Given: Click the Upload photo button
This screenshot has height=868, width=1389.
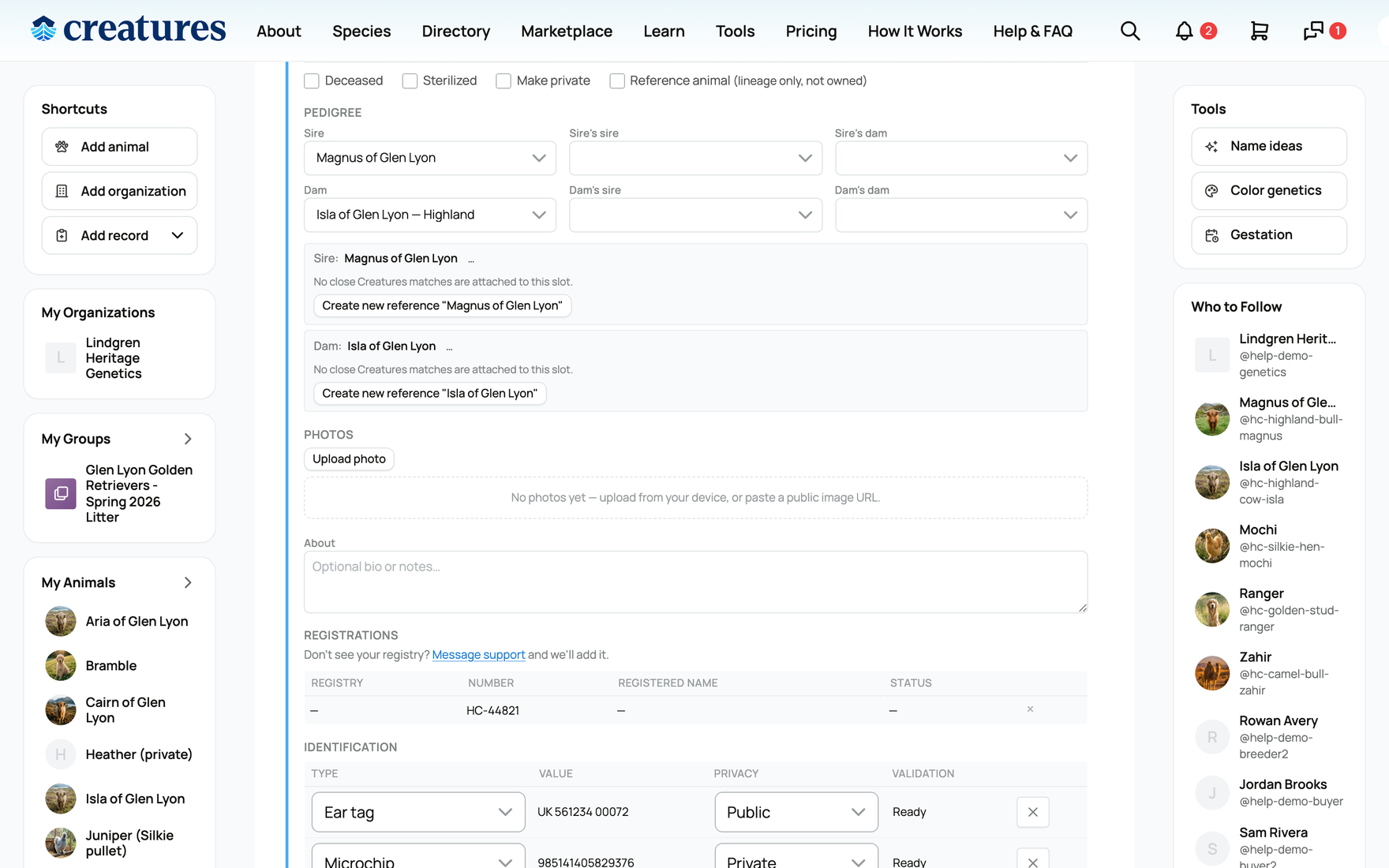Looking at the screenshot, I should point(349,458).
